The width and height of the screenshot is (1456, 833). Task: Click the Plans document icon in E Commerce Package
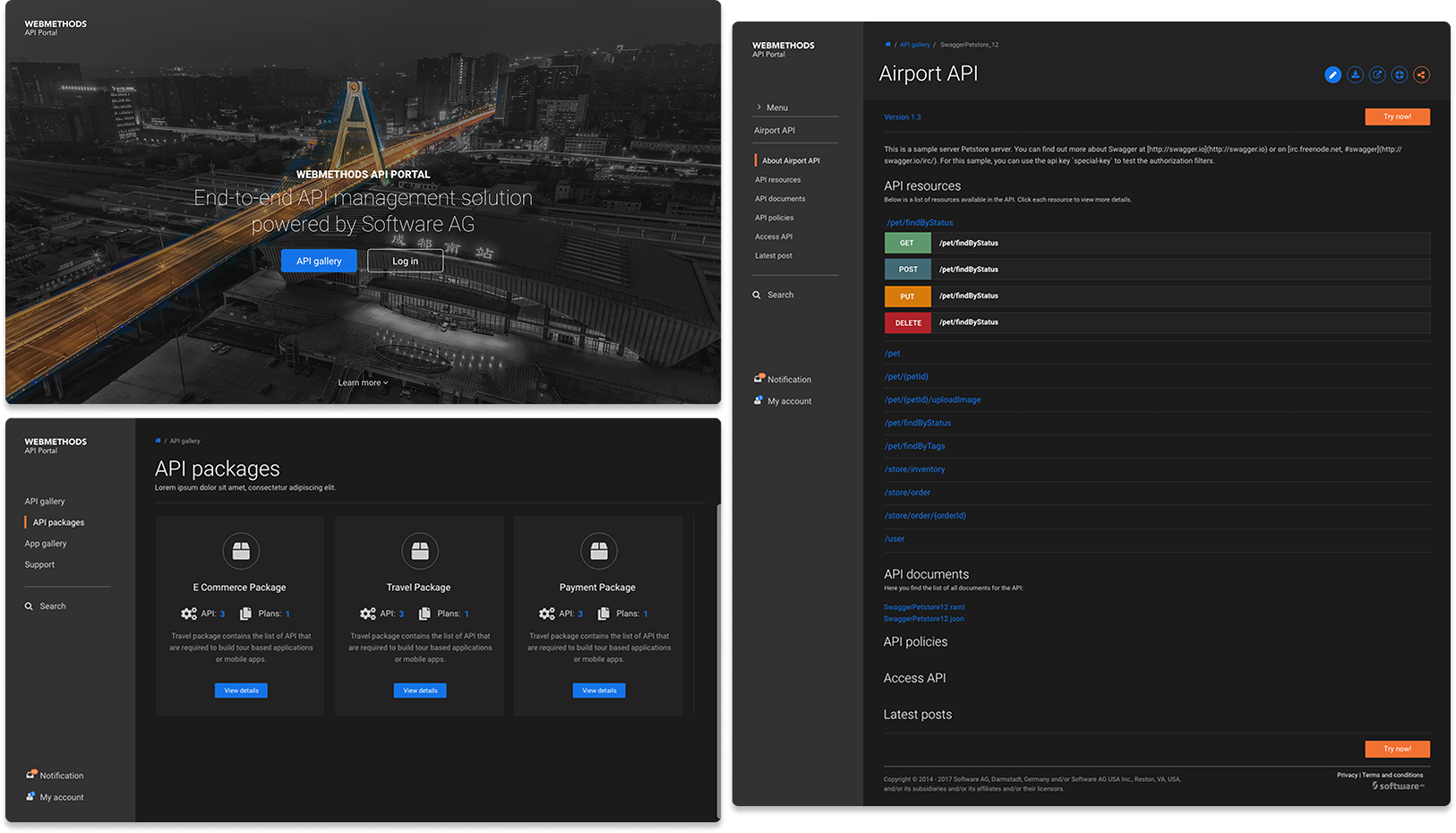(245, 614)
